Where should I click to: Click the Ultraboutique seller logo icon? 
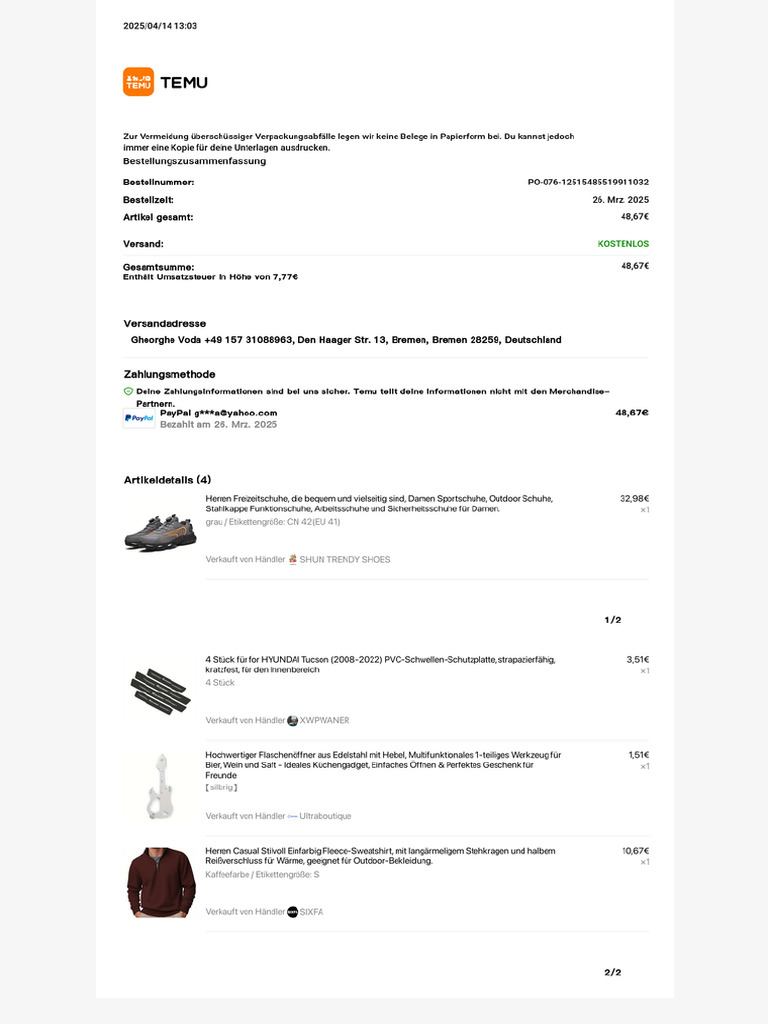[x=293, y=816]
